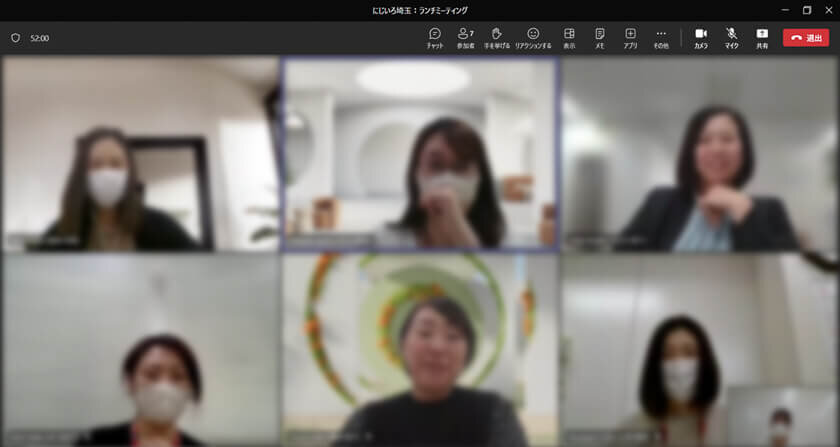Open the reactions (リアクションする) picker
The image size is (840, 447).
(533, 38)
